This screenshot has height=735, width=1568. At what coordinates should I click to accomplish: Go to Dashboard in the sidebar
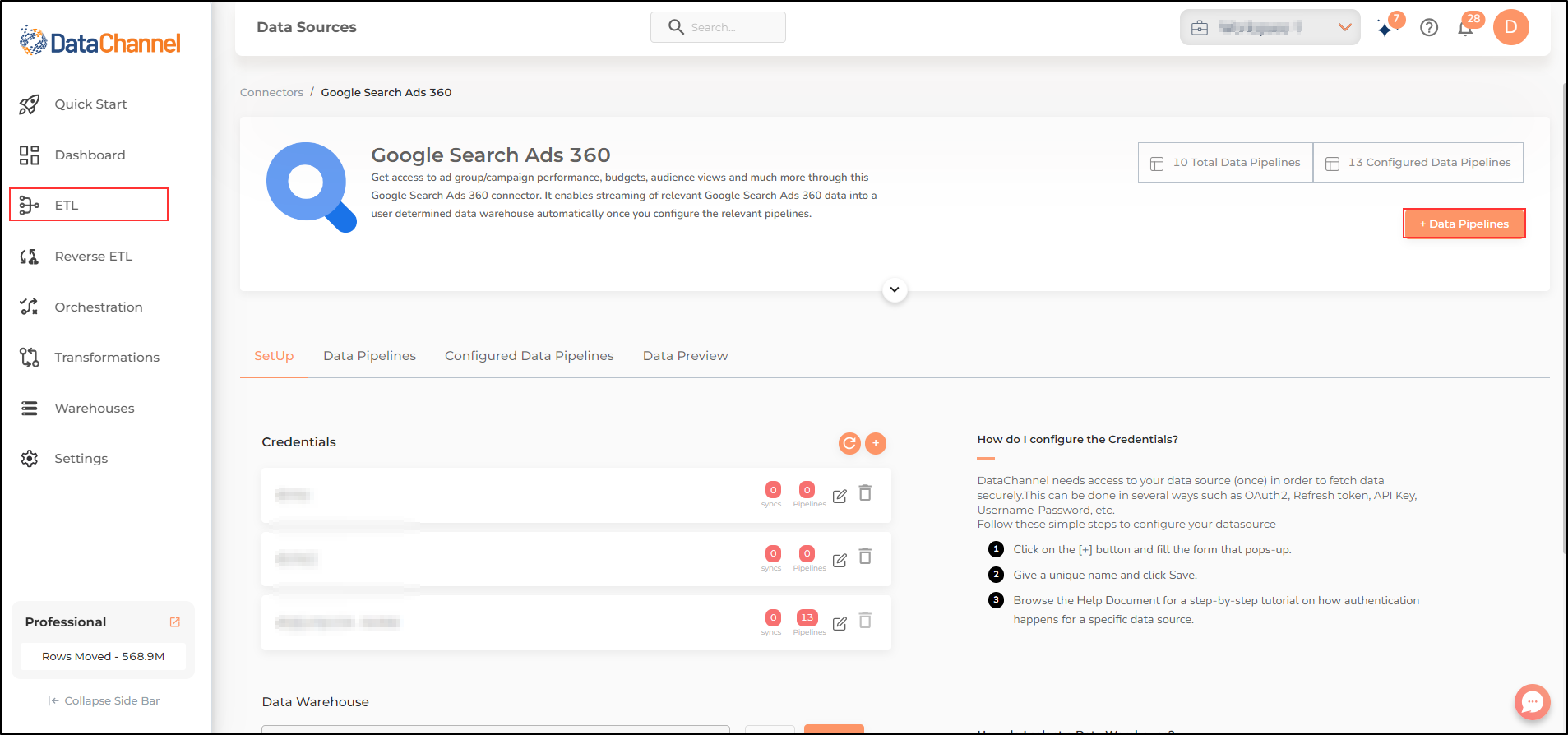coord(90,155)
